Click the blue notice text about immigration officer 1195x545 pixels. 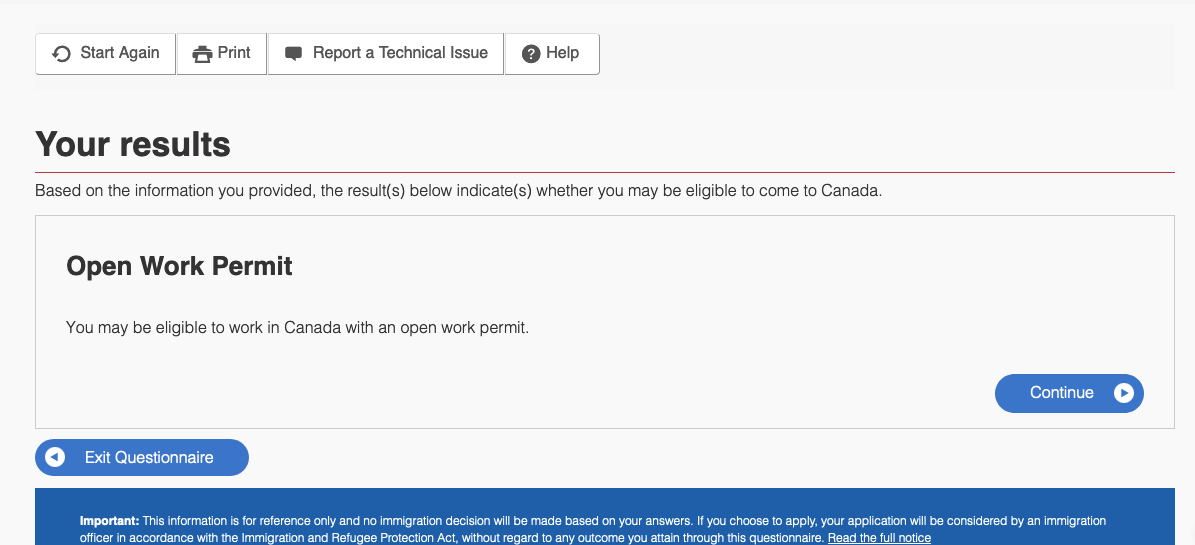click(592, 530)
